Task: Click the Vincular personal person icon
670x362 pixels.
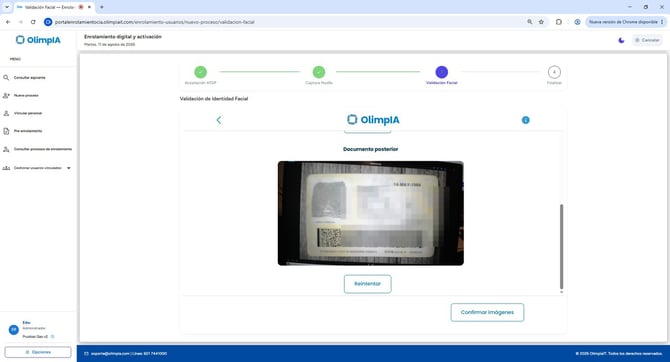Action: pyautogui.click(x=6, y=113)
